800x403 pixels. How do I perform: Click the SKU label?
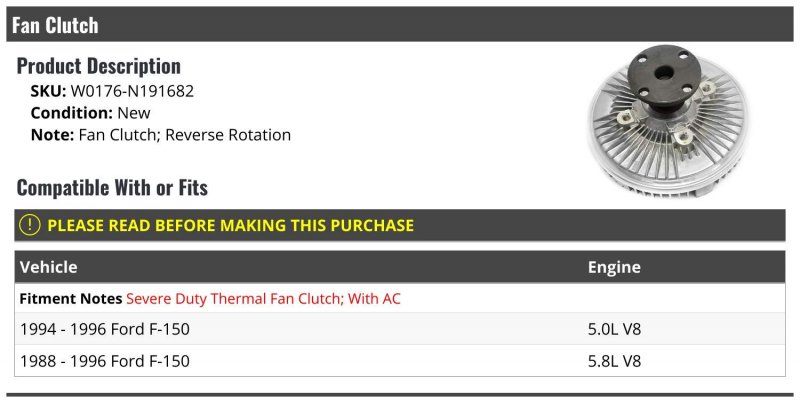pos(48,91)
